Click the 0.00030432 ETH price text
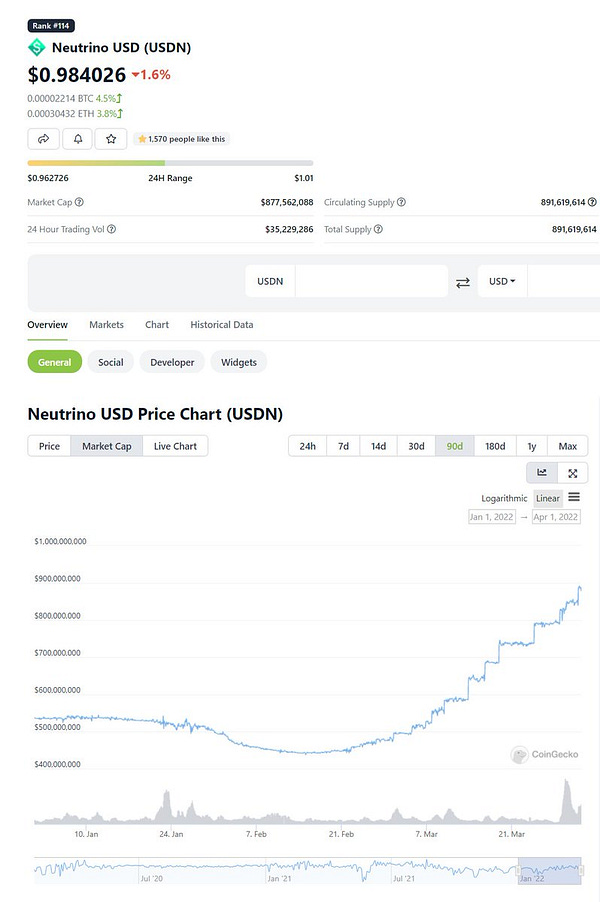Screen dimensions: 600x902 coord(60,113)
